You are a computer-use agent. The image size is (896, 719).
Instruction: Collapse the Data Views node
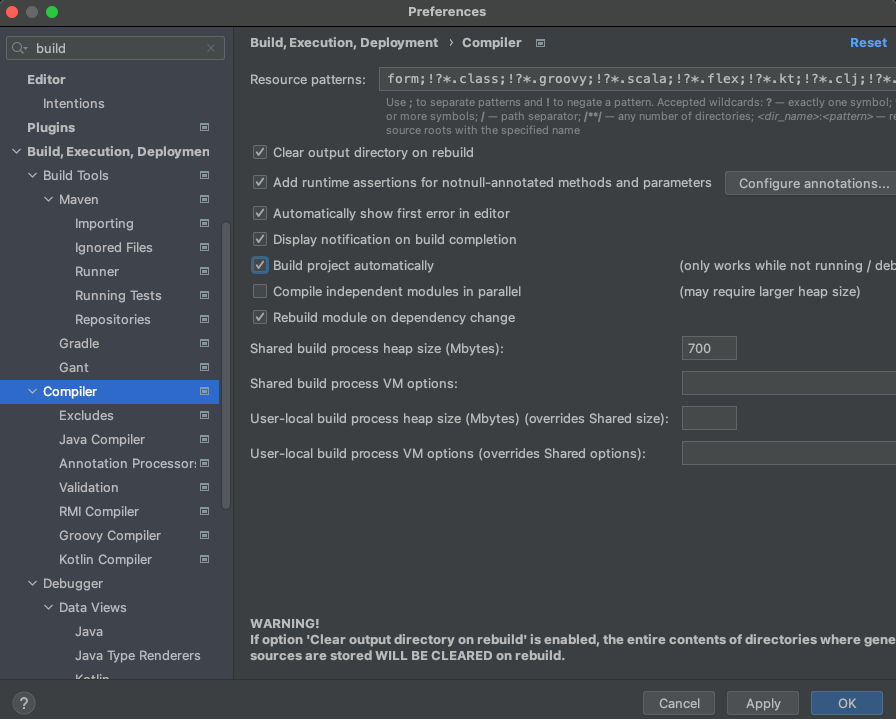click(46, 607)
